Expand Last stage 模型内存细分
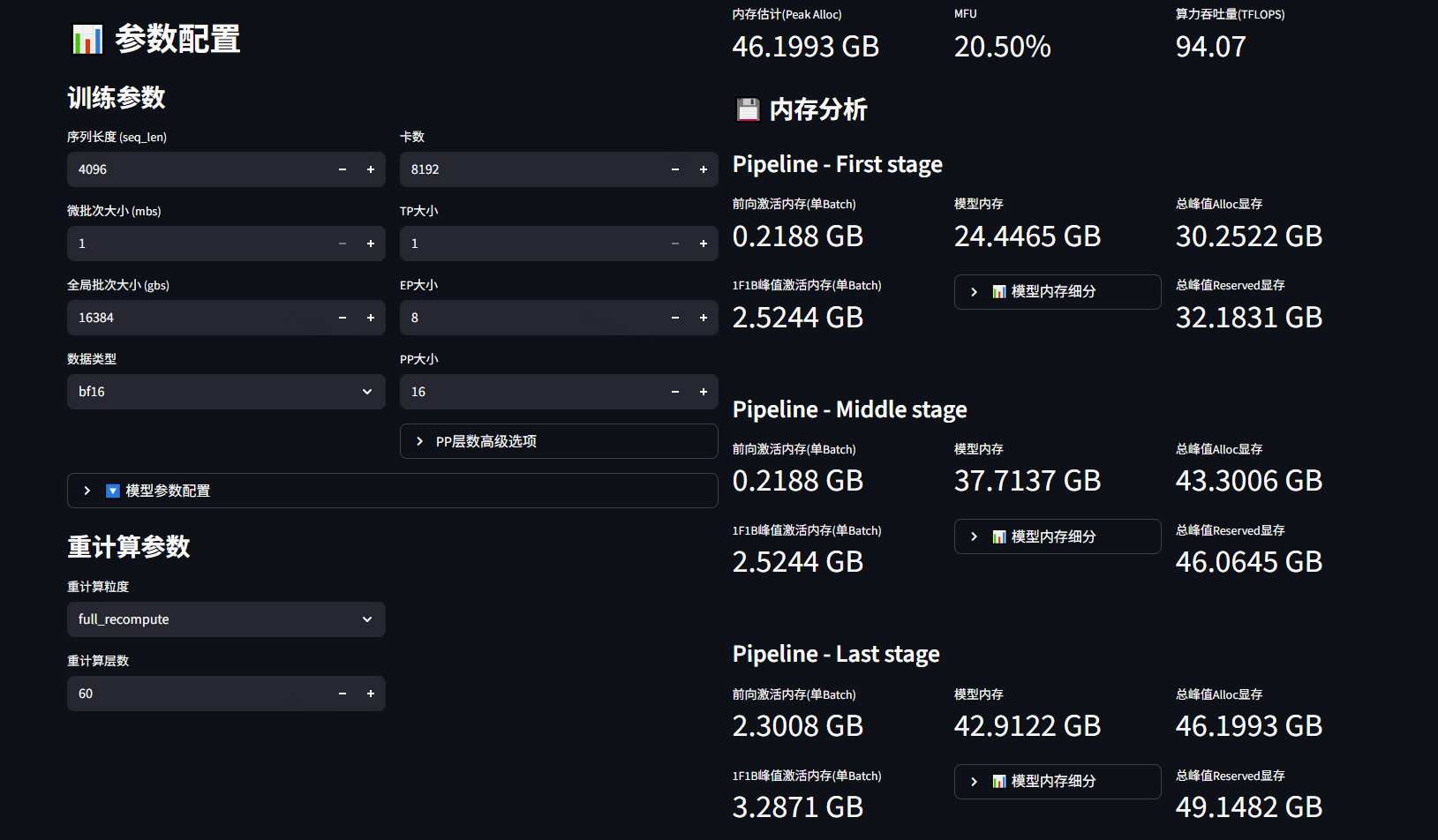1438x840 pixels. (x=1057, y=782)
